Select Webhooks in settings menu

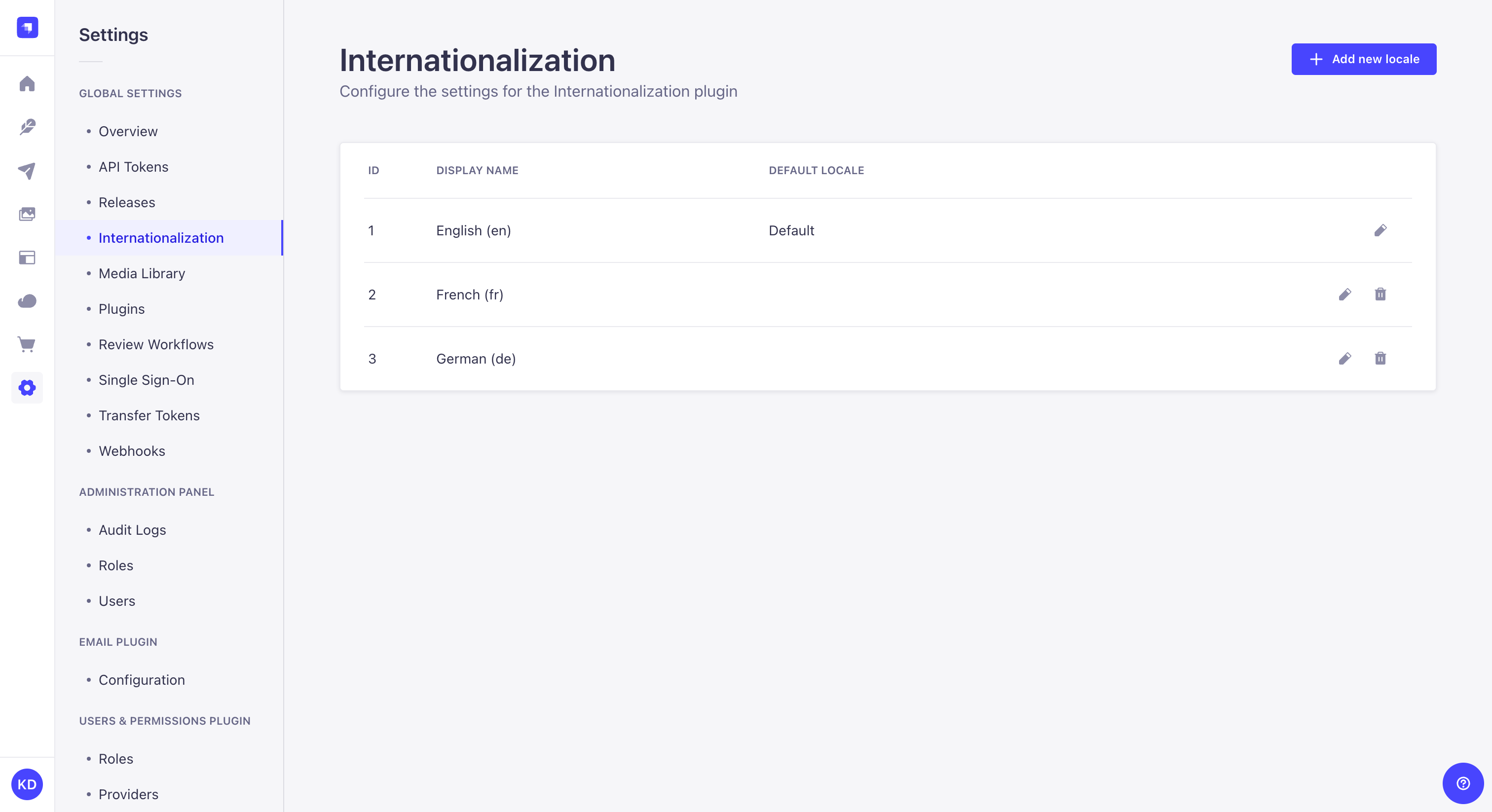(x=131, y=450)
